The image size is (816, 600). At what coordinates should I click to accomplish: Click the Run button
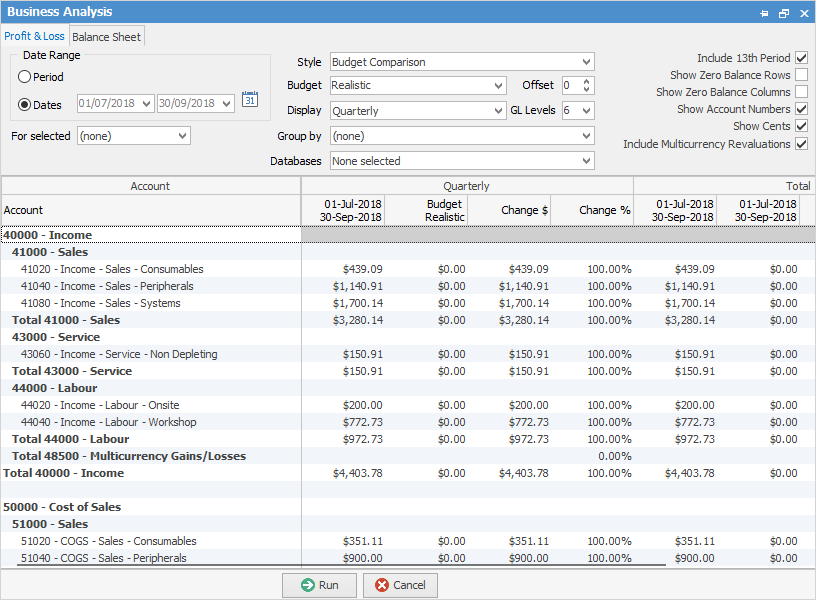point(319,585)
